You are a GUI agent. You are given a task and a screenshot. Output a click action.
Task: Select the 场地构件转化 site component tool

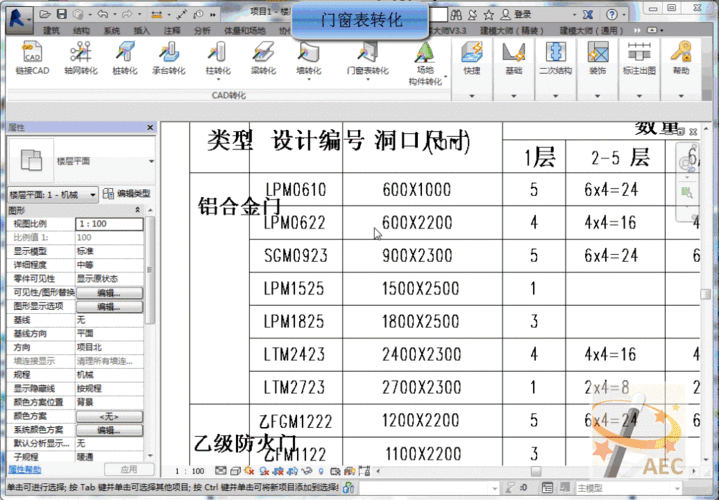[425, 63]
